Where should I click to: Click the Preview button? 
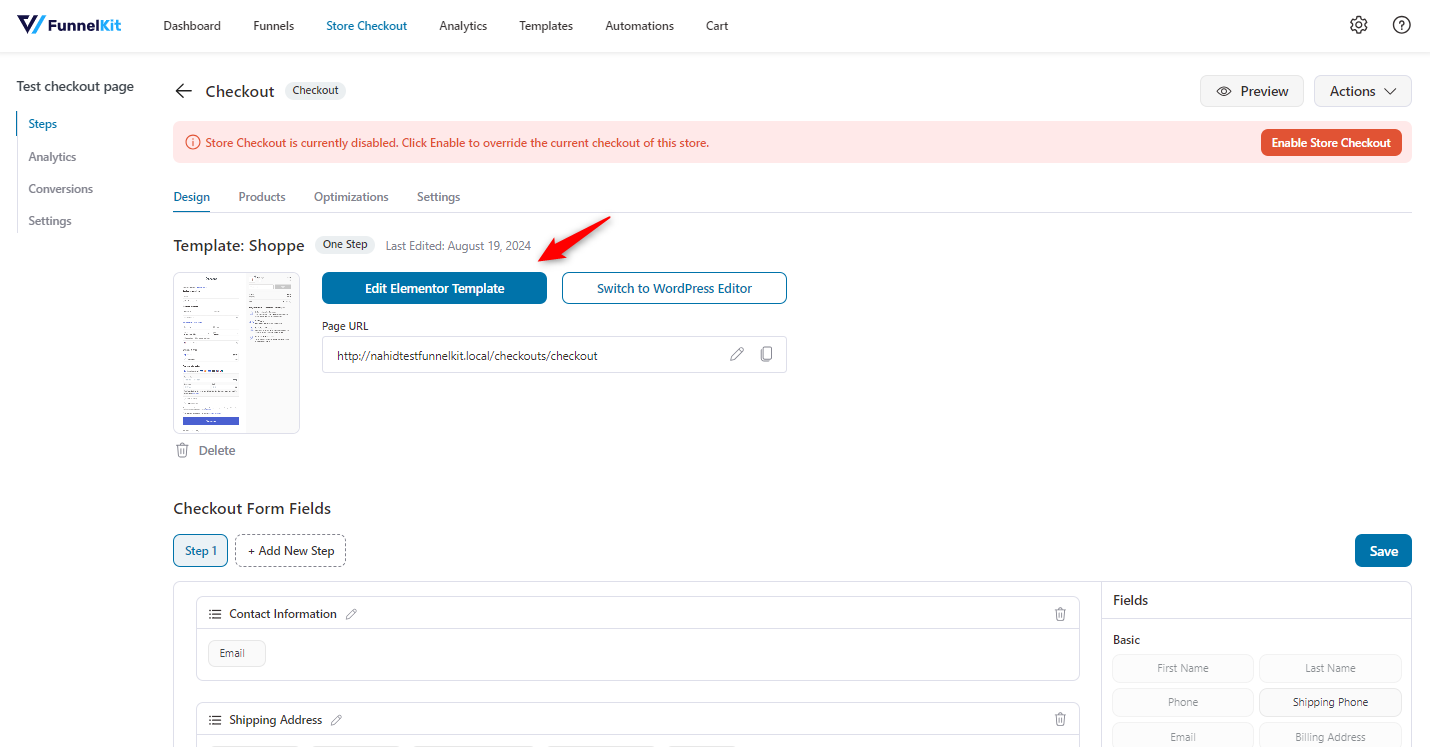pyautogui.click(x=1252, y=91)
